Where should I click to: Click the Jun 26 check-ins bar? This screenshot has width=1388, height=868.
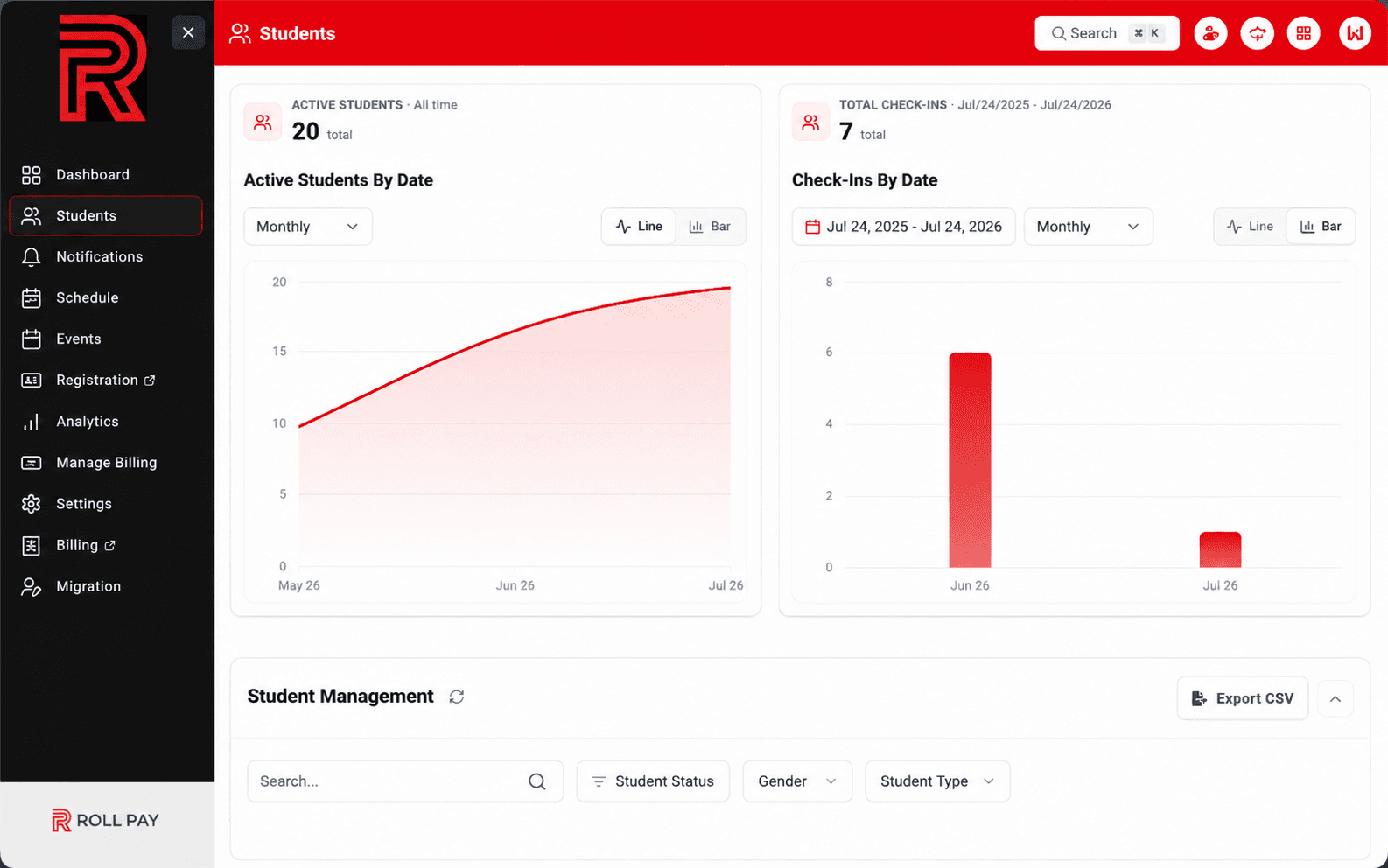(x=970, y=460)
